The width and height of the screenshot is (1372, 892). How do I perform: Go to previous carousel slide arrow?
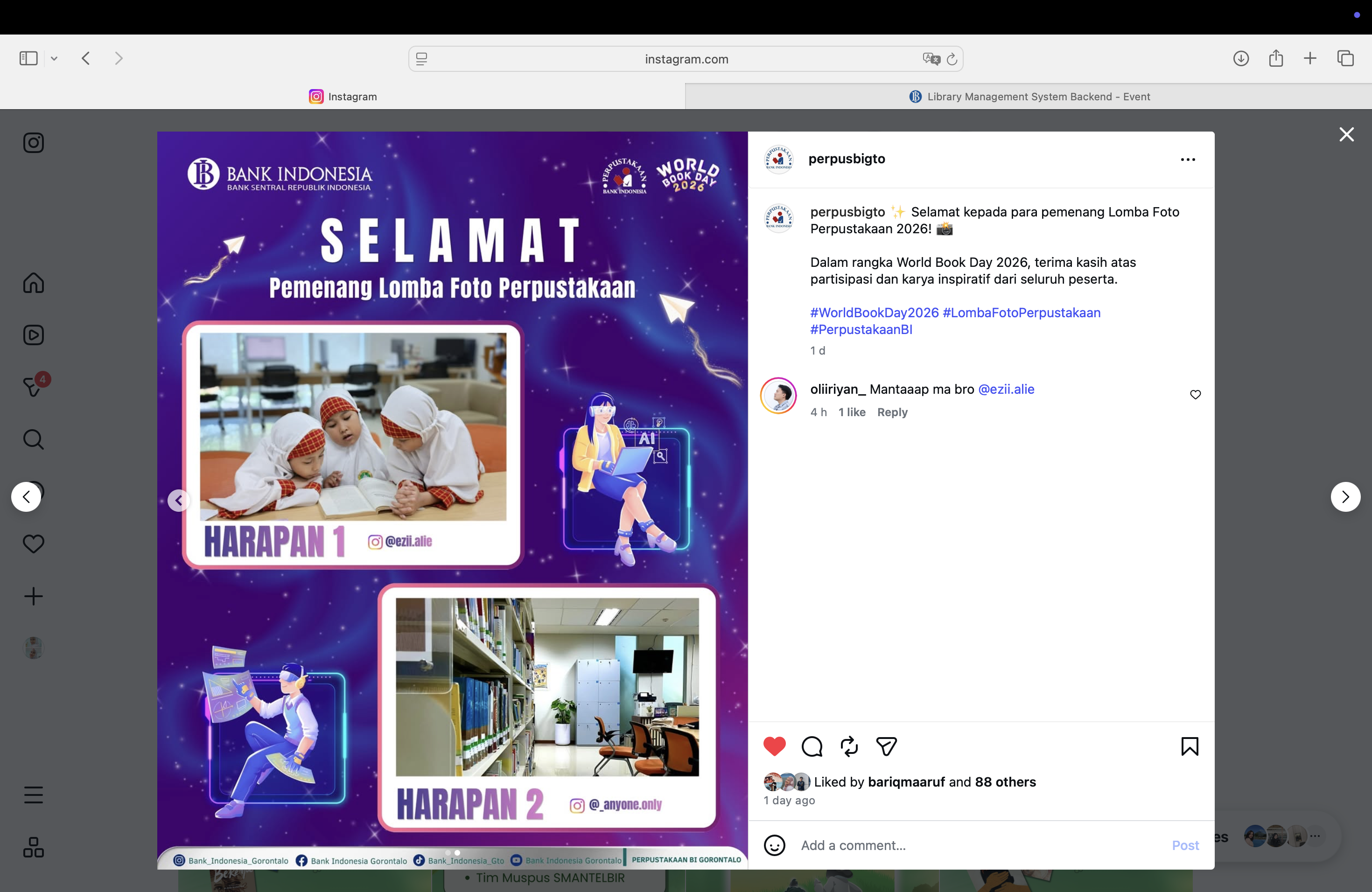[179, 500]
